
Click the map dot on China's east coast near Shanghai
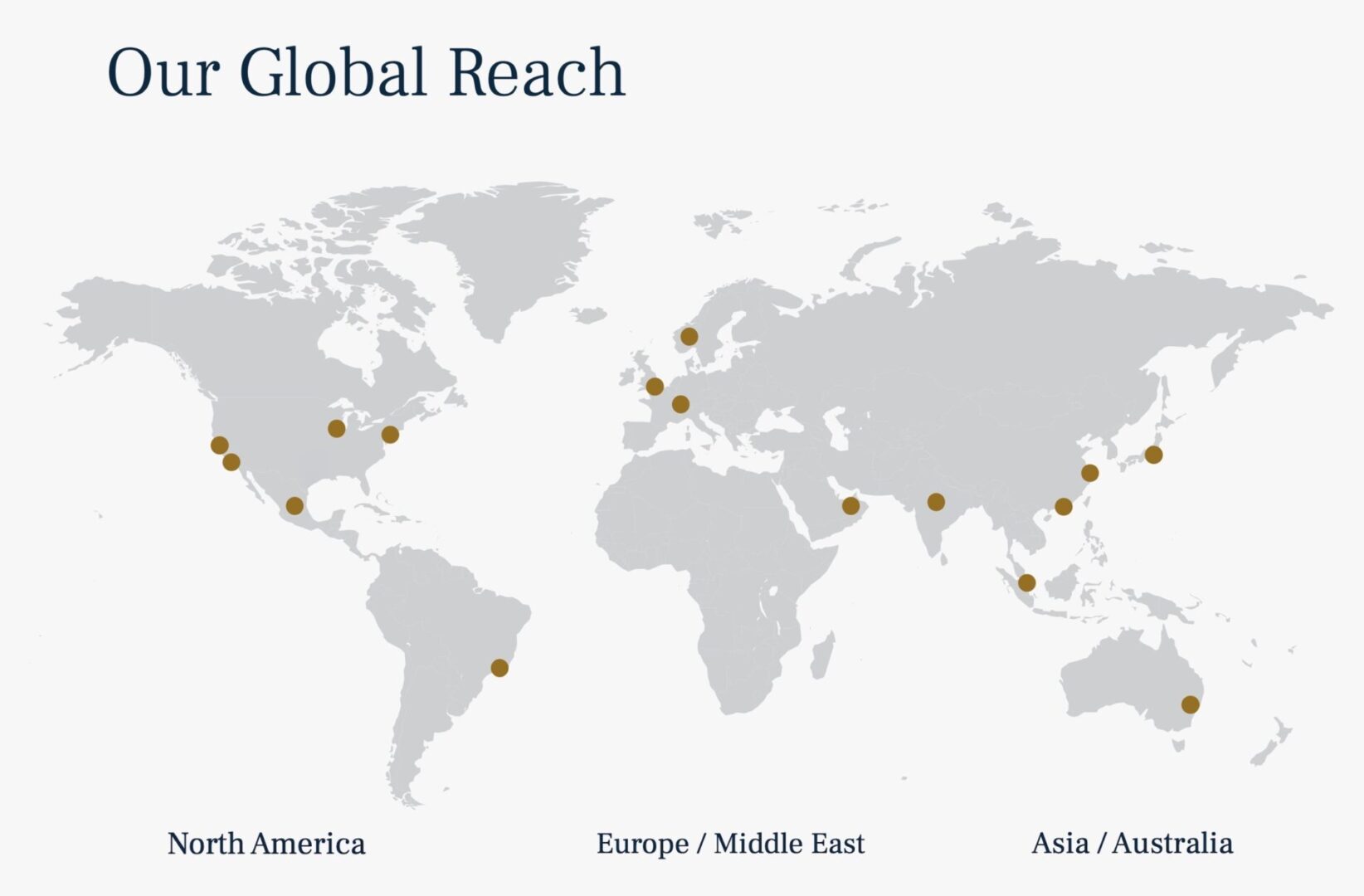(1090, 473)
